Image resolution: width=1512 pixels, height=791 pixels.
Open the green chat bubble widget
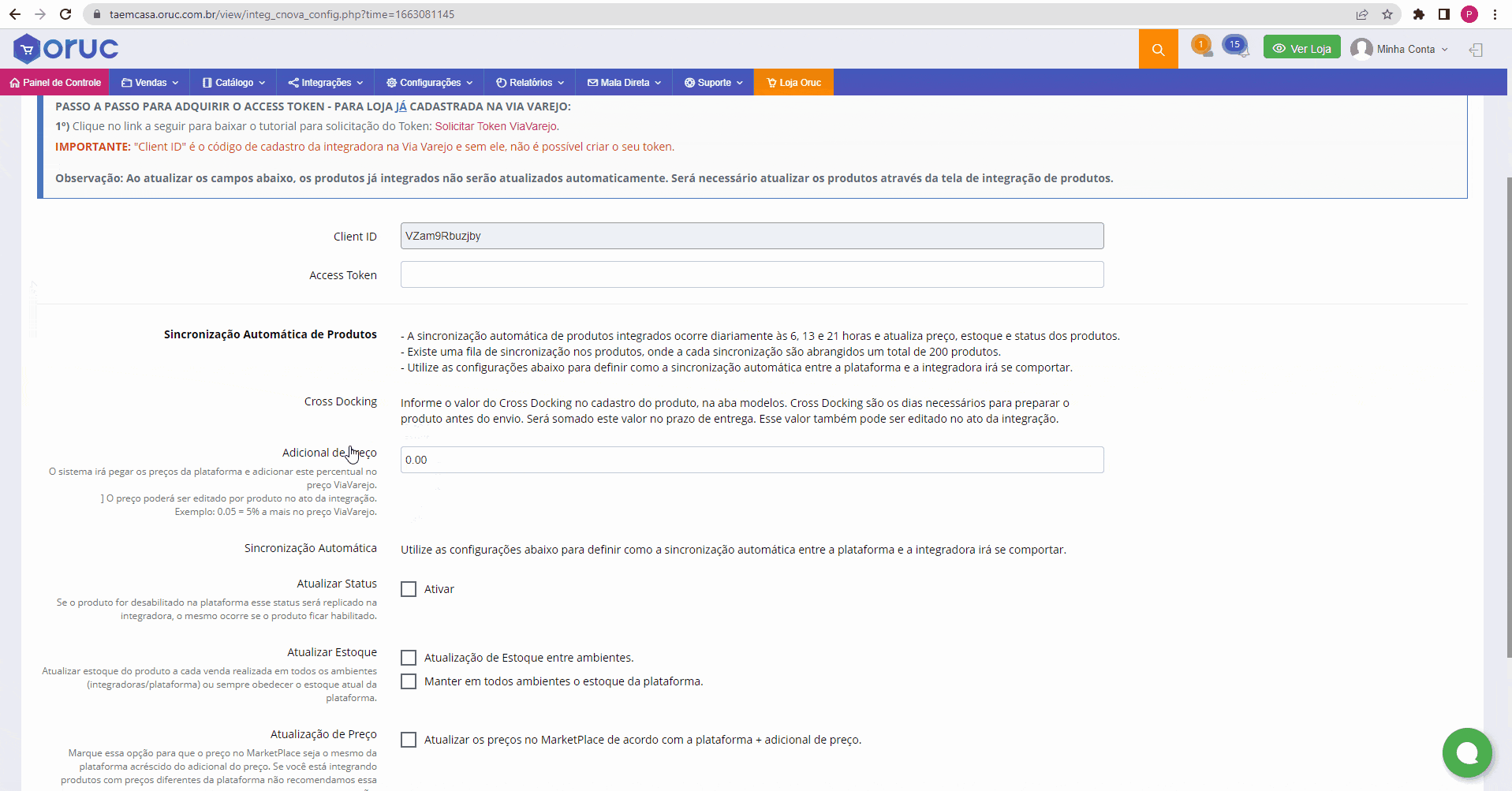pos(1467,752)
